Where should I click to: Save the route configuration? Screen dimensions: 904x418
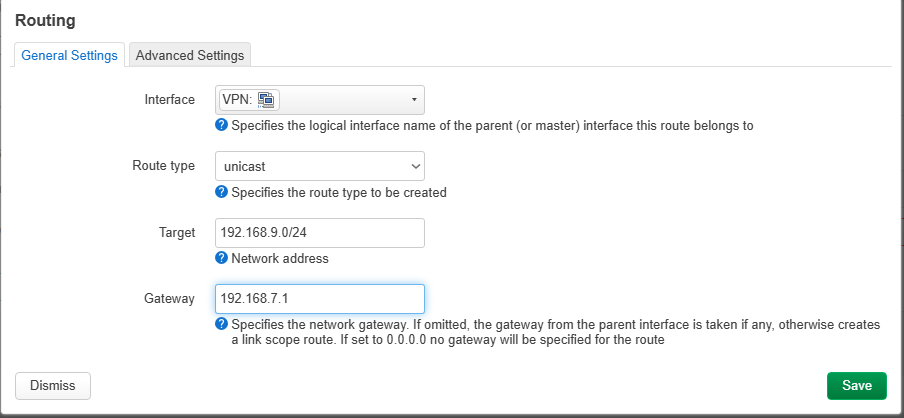click(x=856, y=385)
